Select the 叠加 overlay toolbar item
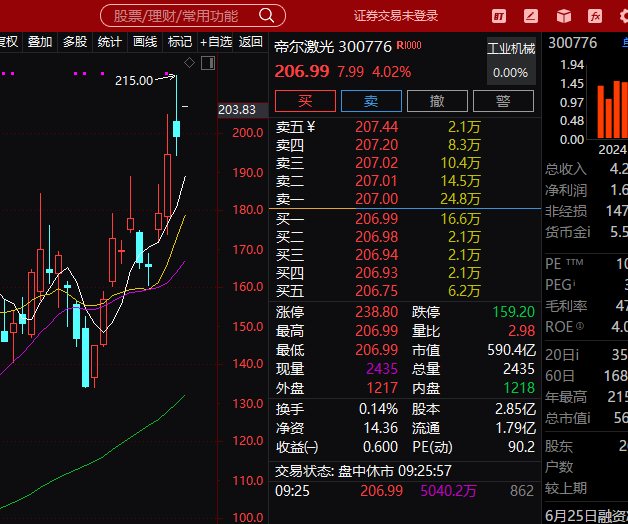Screen dimensions: 628x524 click(40, 42)
